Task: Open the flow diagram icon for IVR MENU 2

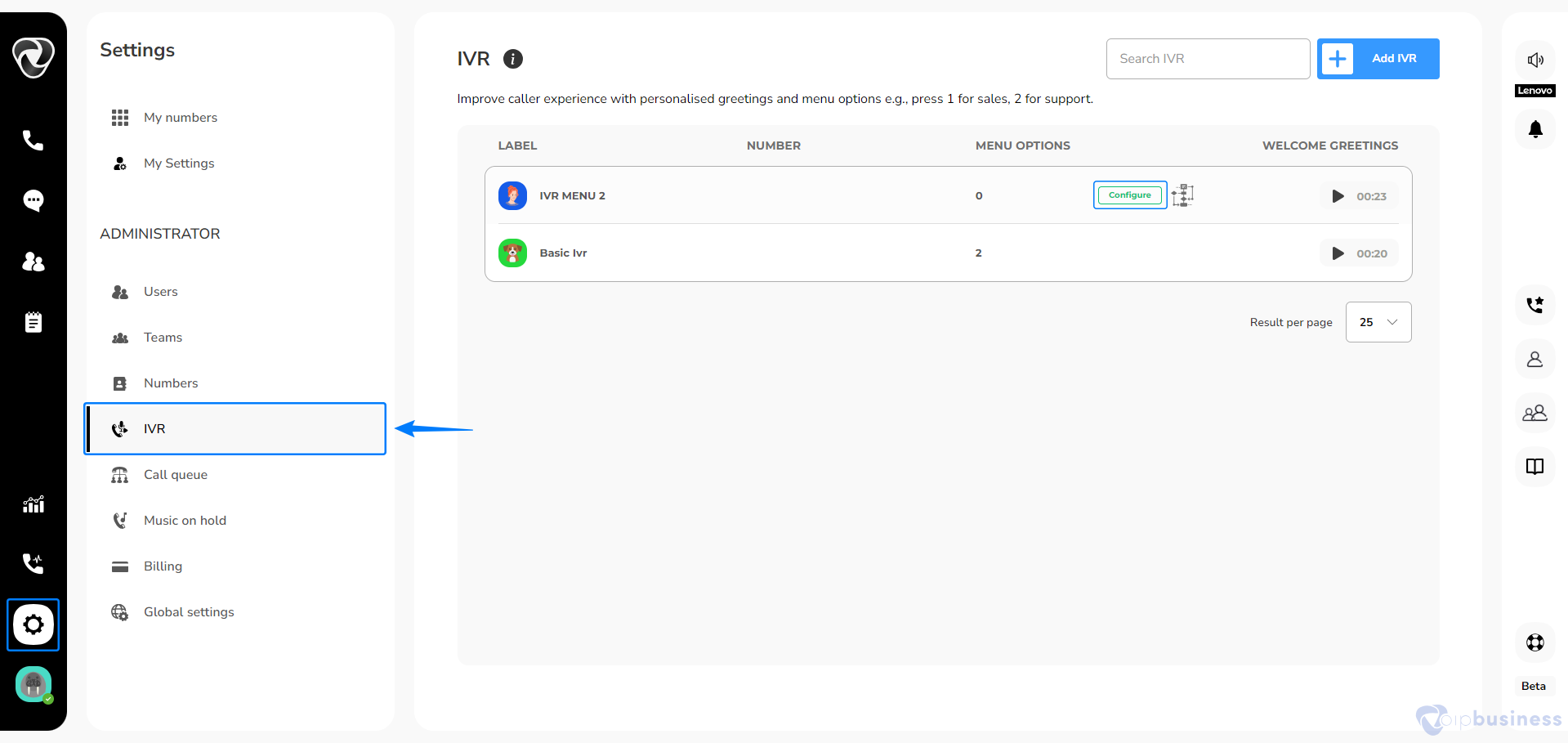Action: click(x=1182, y=195)
